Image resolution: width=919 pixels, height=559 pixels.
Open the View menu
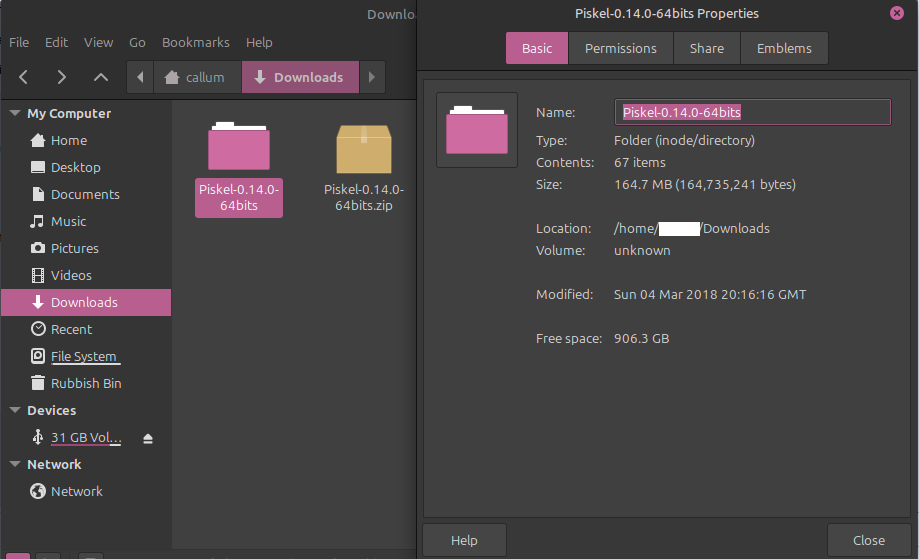tap(98, 42)
